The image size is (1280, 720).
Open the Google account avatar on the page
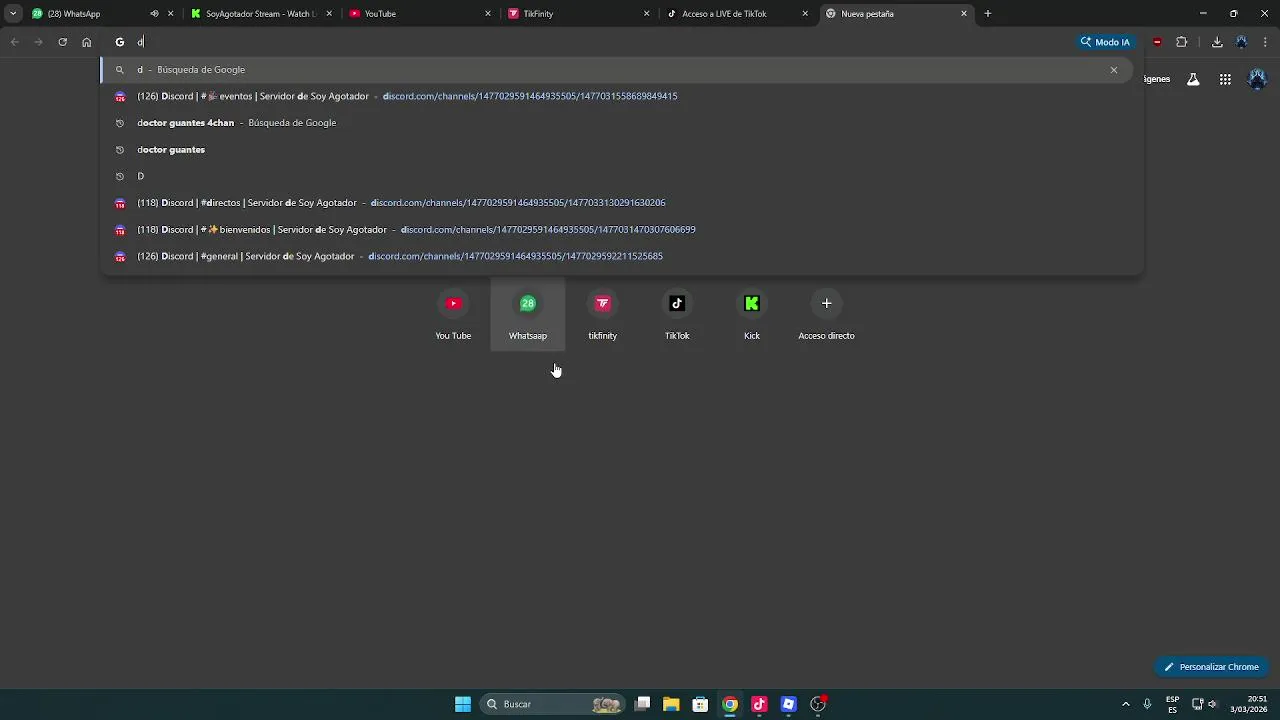coord(1258,79)
